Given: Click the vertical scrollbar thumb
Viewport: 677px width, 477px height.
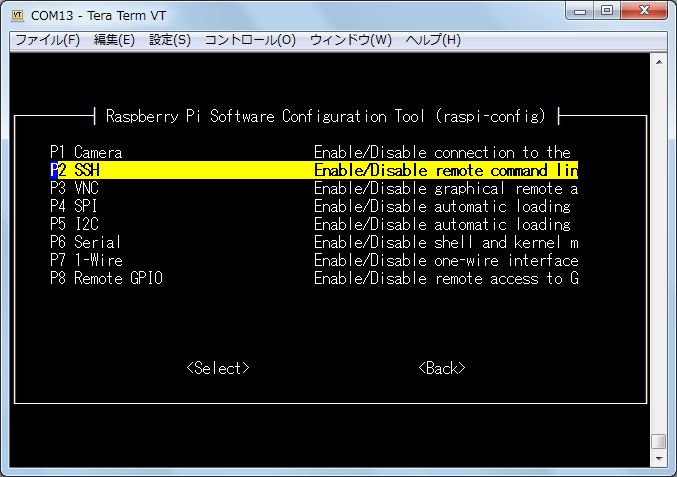Looking at the screenshot, I should click(x=659, y=442).
